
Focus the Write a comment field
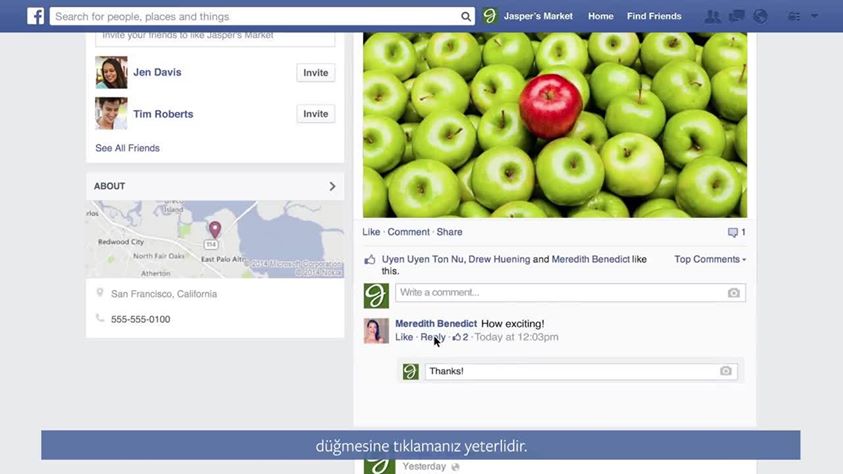click(x=570, y=293)
